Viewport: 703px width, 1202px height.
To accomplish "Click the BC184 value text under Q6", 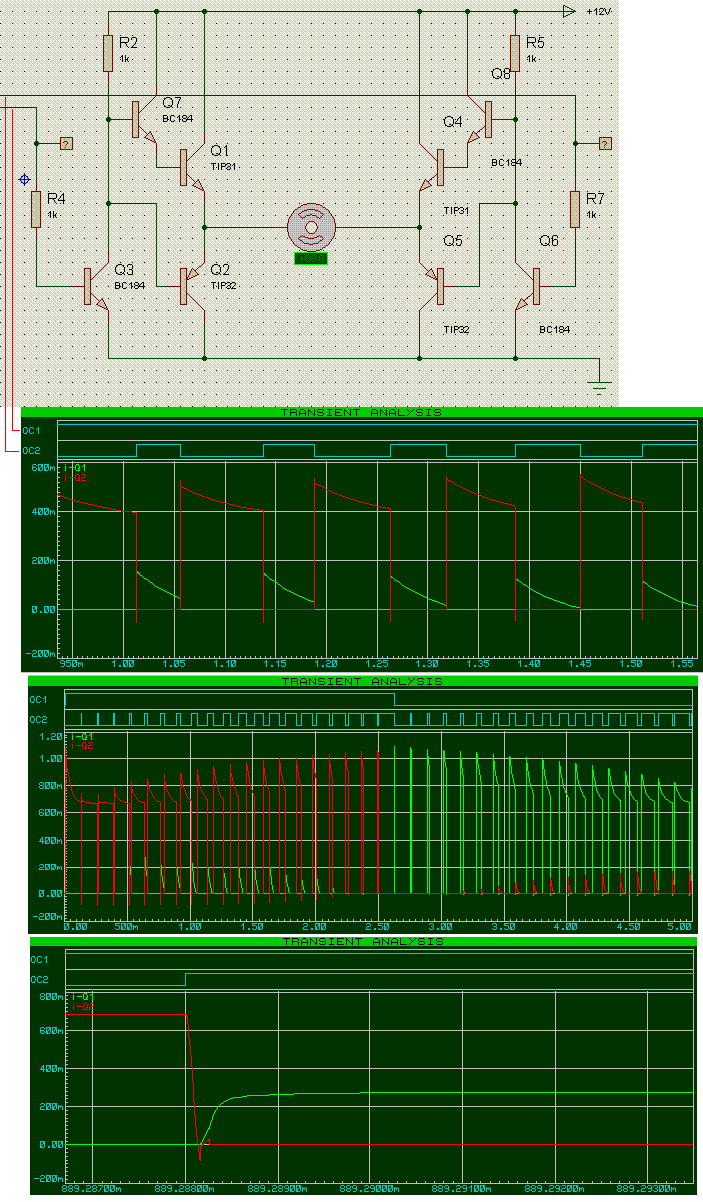I will [553, 329].
